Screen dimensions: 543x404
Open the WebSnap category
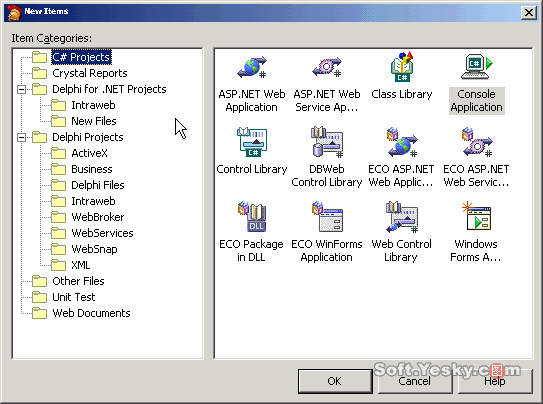[x=94, y=249]
